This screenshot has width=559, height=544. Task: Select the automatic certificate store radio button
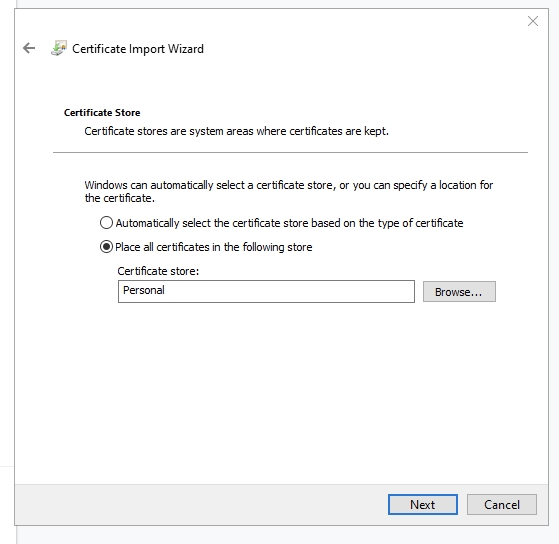coord(106,223)
